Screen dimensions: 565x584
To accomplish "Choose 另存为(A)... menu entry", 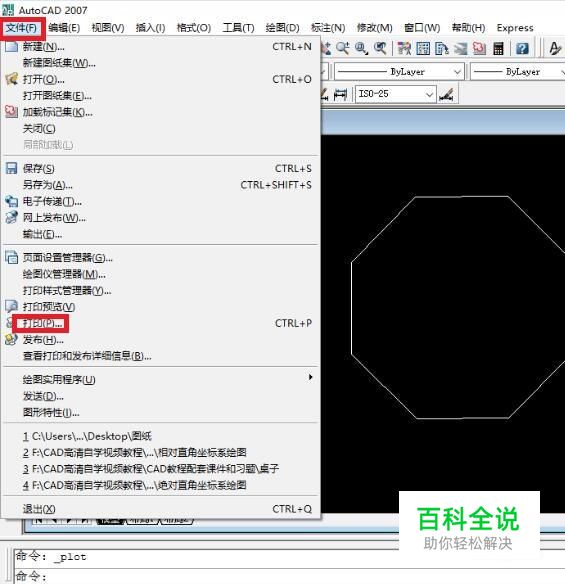I will (159, 185).
